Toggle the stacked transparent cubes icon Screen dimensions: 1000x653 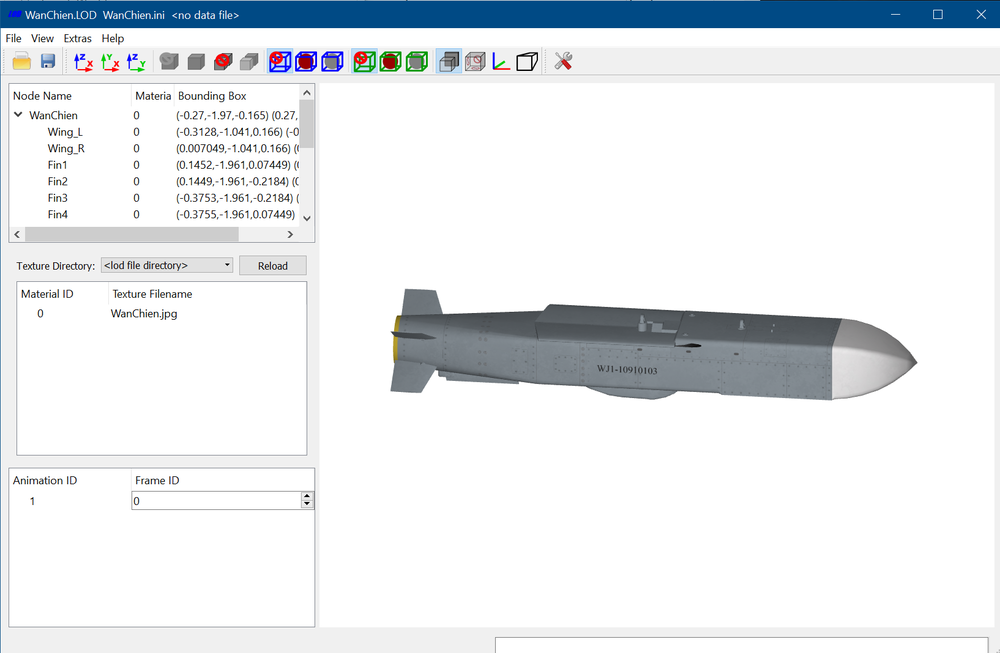449,61
